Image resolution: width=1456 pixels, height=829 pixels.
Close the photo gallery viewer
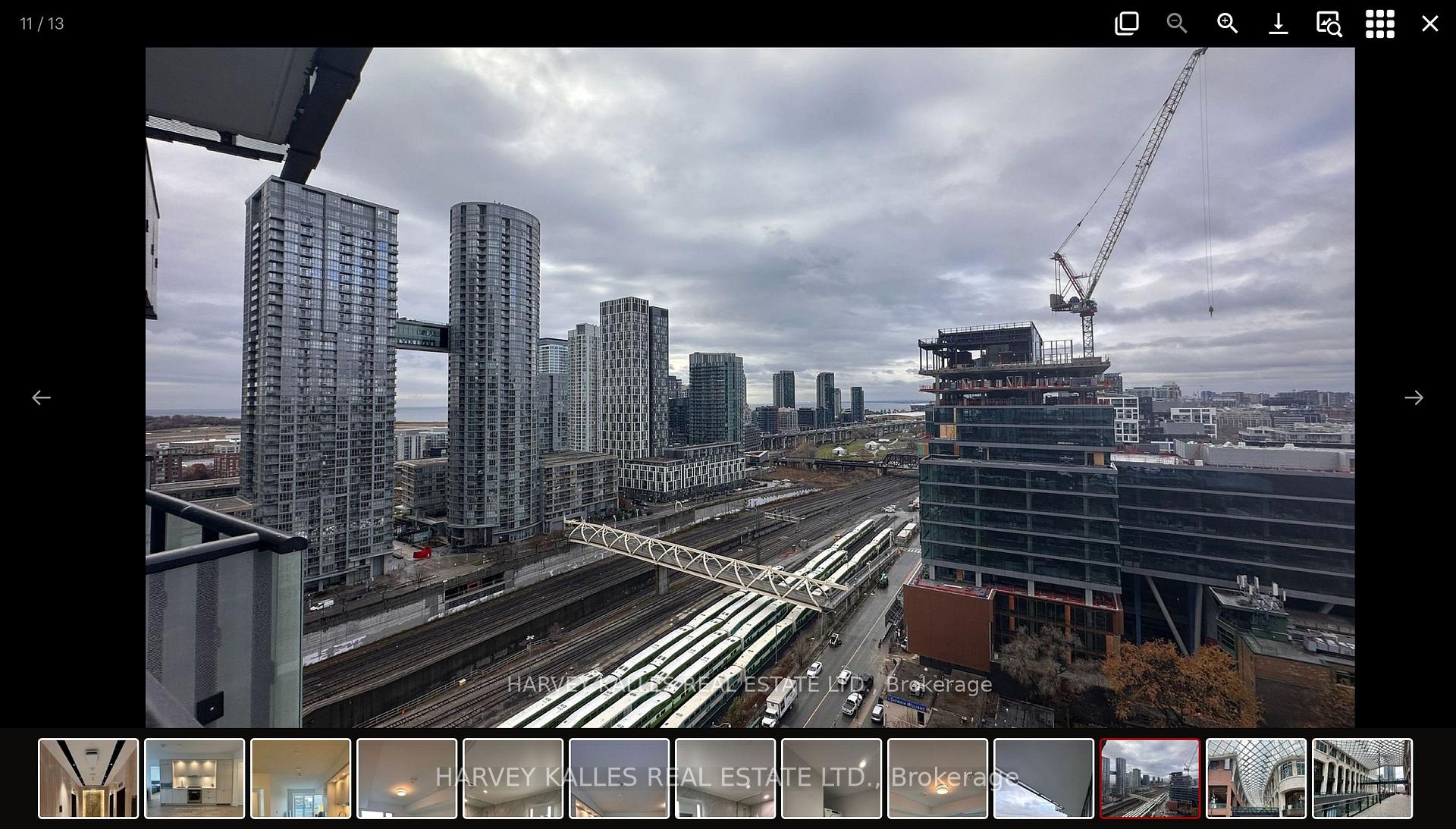[1429, 24]
